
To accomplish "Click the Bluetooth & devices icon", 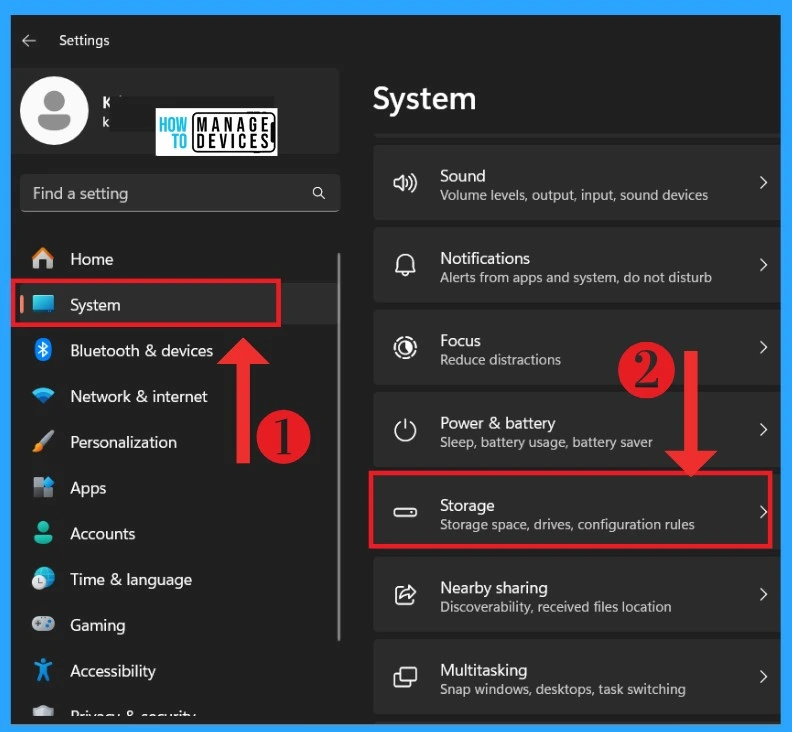I will point(43,350).
